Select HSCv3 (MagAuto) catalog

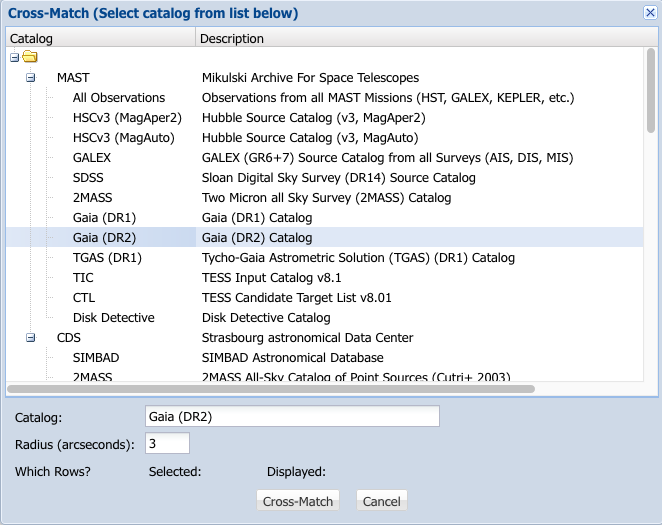click(123, 138)
